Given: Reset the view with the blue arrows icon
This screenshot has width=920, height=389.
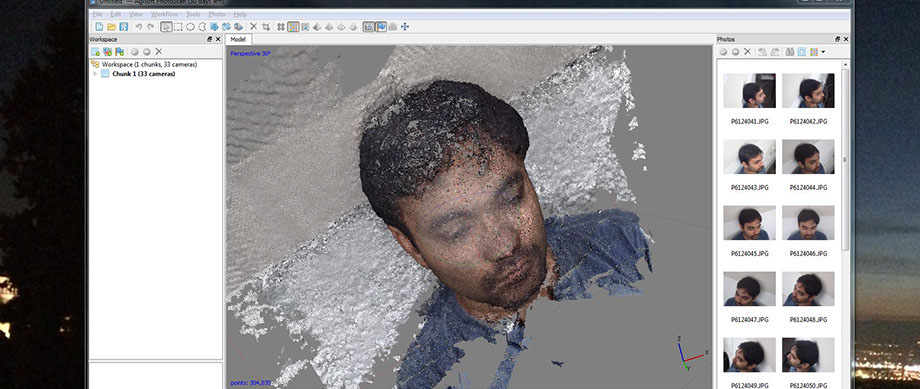Looking at the screenshot, I should point(405,26).
